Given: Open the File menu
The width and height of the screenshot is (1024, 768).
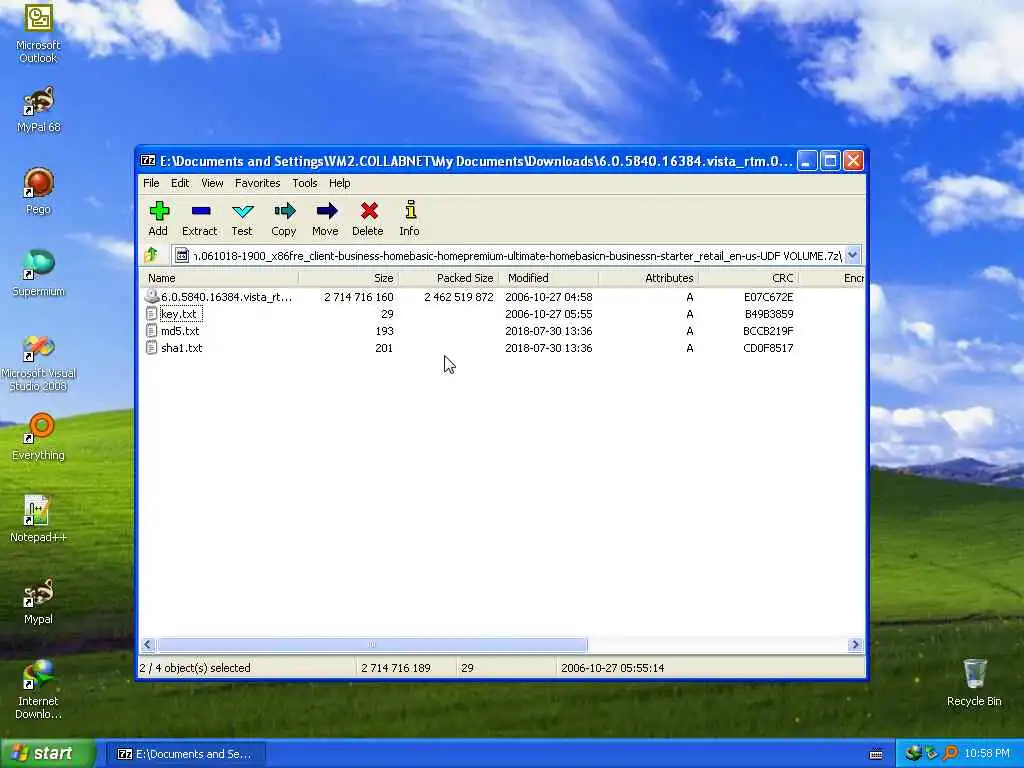Looking at the screenshot, I should coord(151,183).
